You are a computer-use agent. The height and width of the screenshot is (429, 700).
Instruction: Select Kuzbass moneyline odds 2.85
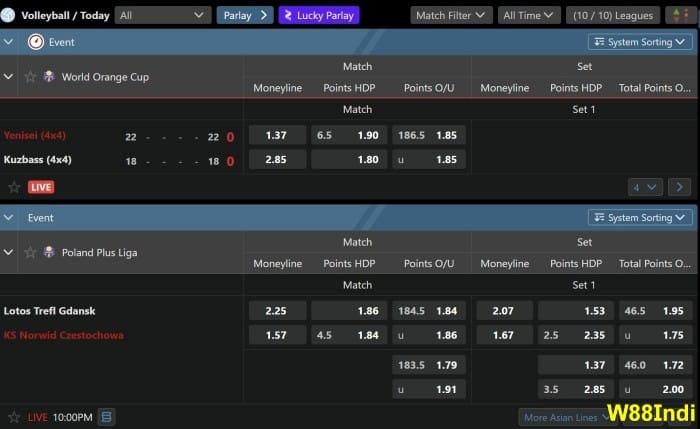[277, 159]
